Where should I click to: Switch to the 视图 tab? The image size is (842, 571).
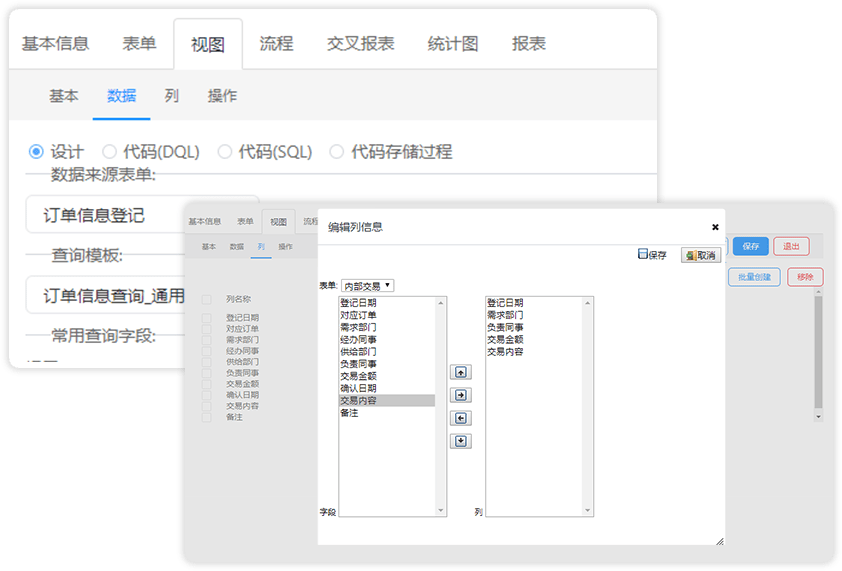208,44
